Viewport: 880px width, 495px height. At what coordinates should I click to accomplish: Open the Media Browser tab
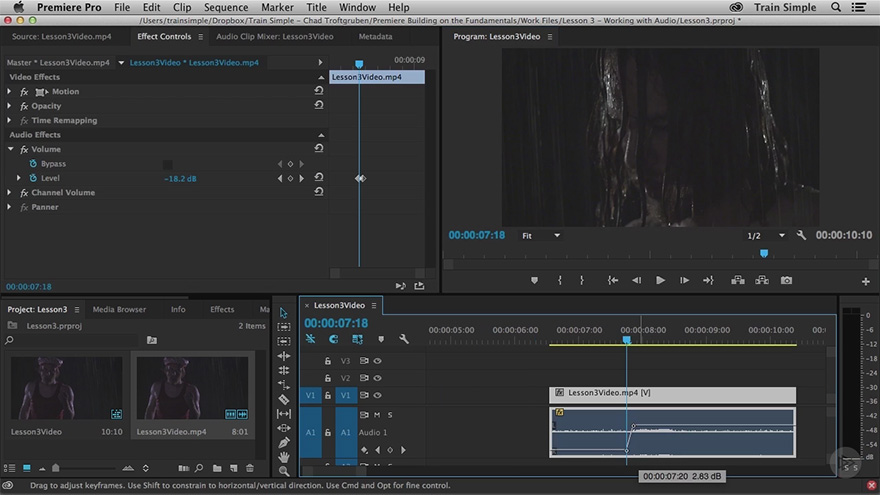[x=119, y=309]
